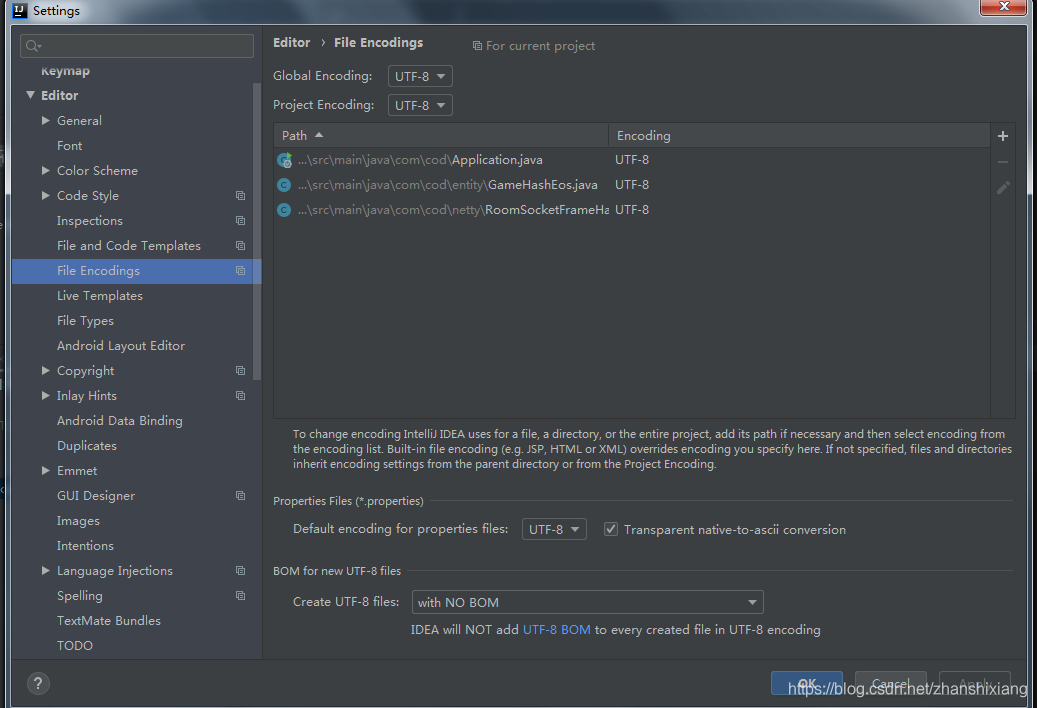Open help via question mark button
Screen dimensions: 1037x708
point(38,684)
